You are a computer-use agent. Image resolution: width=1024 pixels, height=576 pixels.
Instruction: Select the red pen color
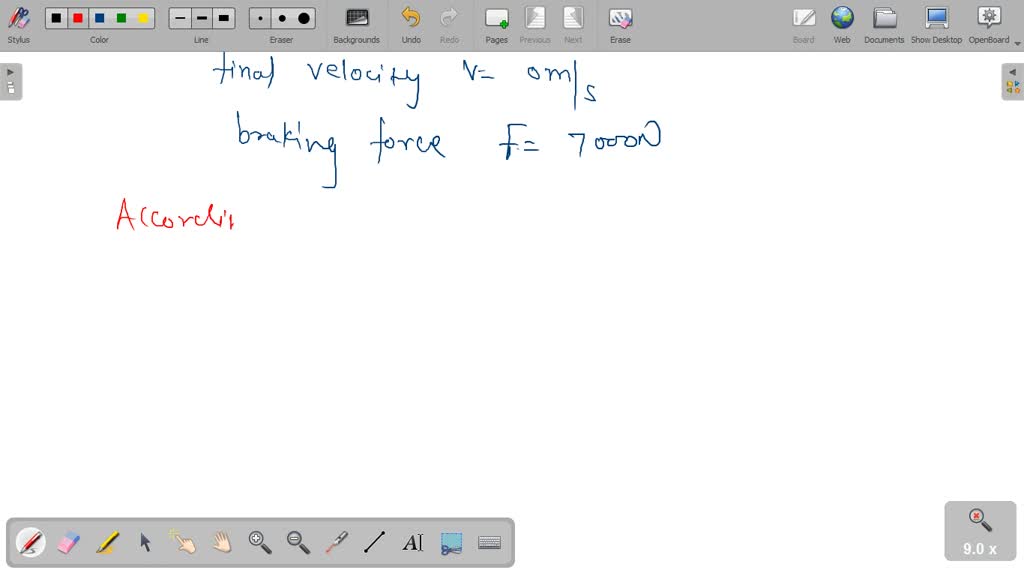[78, 18]
